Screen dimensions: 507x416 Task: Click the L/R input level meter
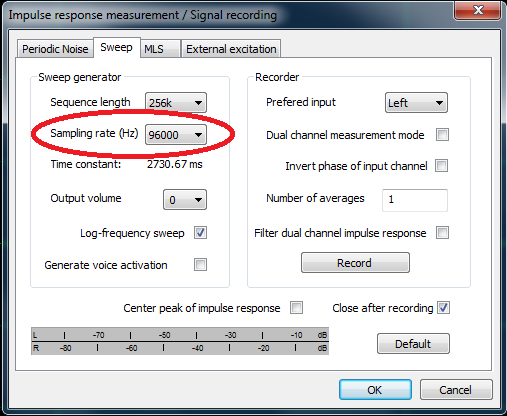click(x=180, y=341)
